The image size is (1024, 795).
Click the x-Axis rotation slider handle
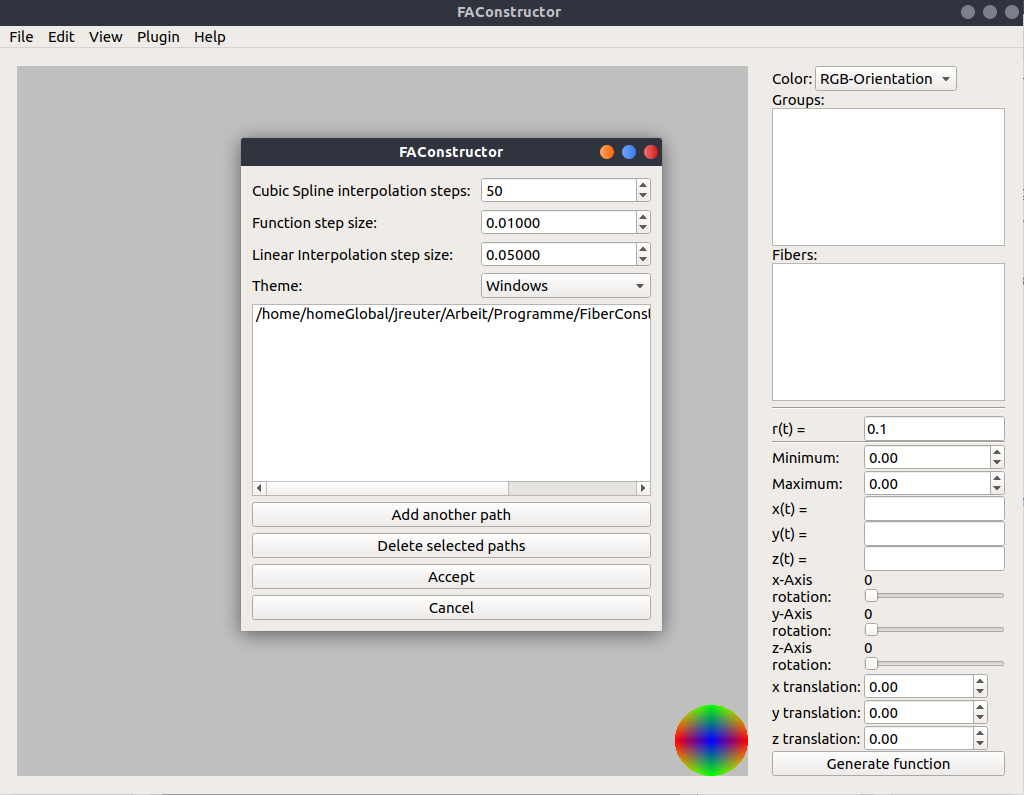coord(871,595)
